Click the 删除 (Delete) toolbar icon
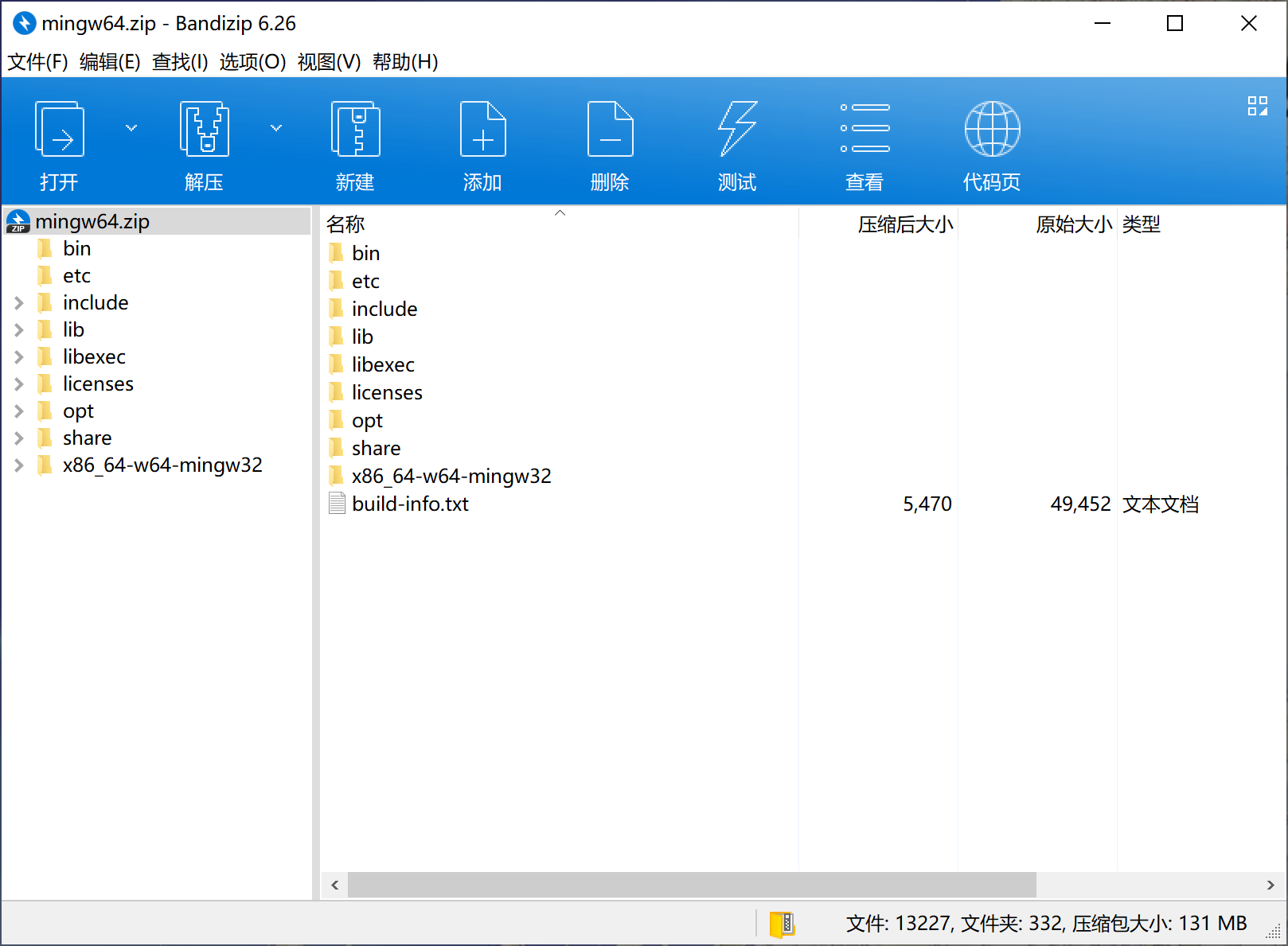This screenshot has width=1288, height=946. pyautogui.click(x=610, y=129)
